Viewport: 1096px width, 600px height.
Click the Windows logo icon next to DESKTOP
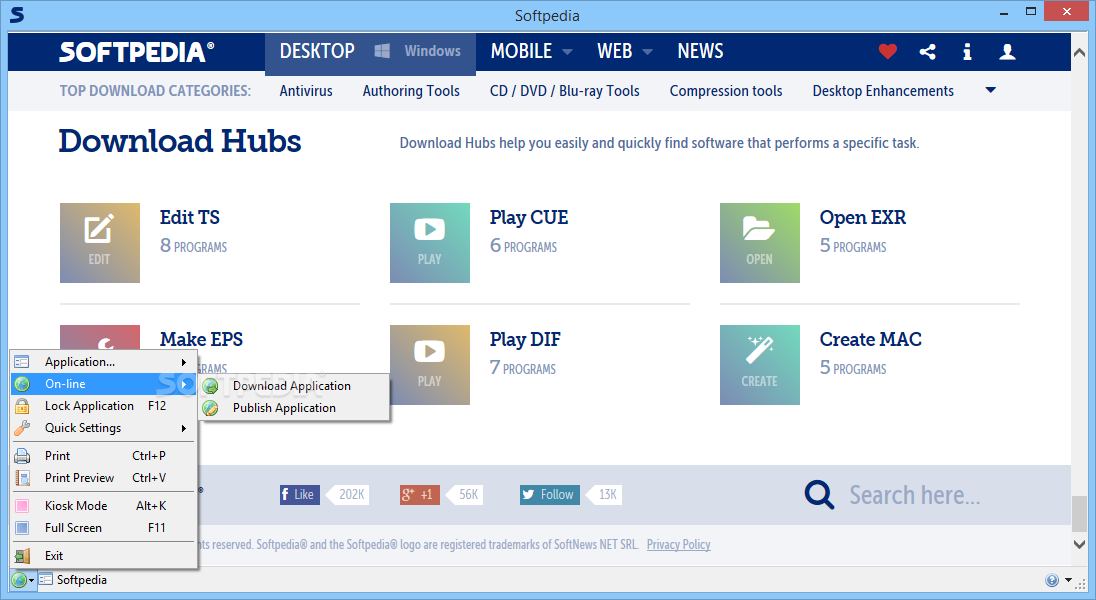(382, 51)
